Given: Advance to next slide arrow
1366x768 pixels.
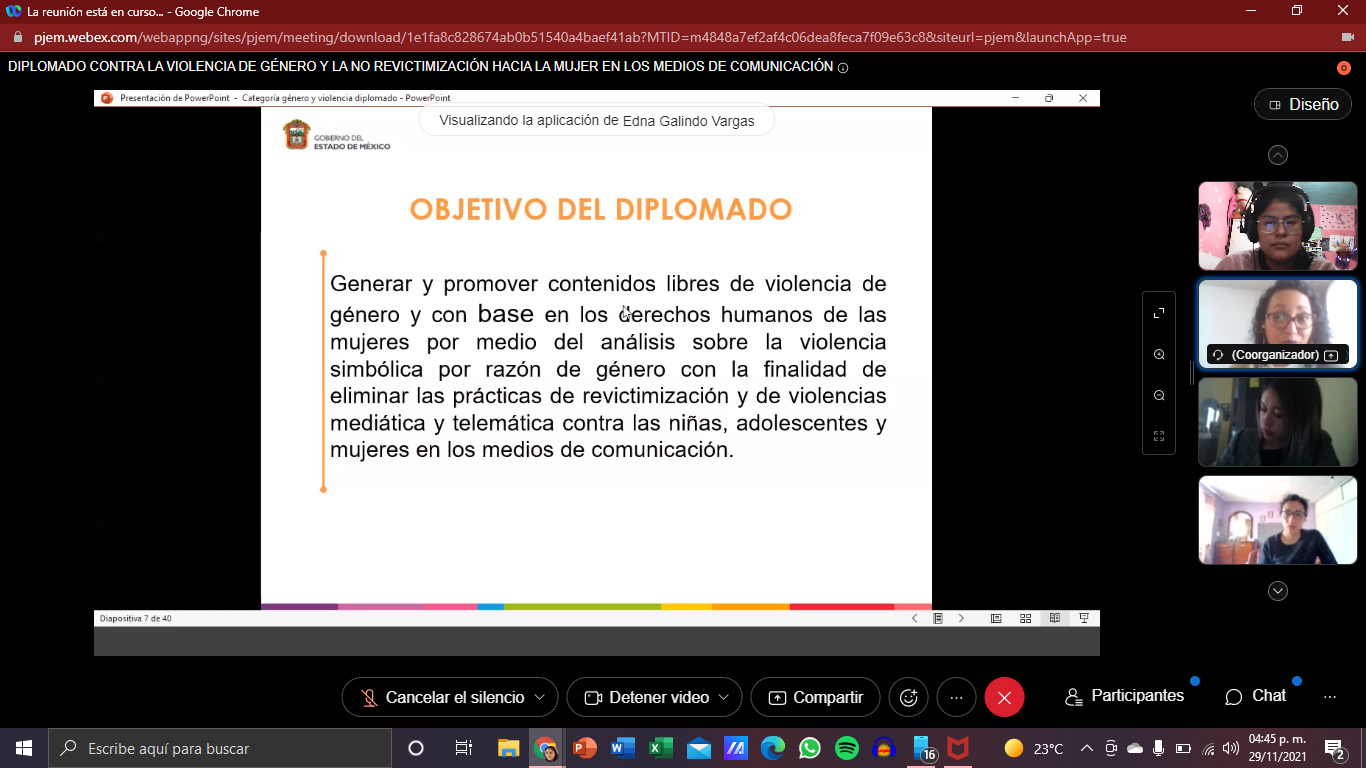Looking at the screenshot, I should pos(962,618).
